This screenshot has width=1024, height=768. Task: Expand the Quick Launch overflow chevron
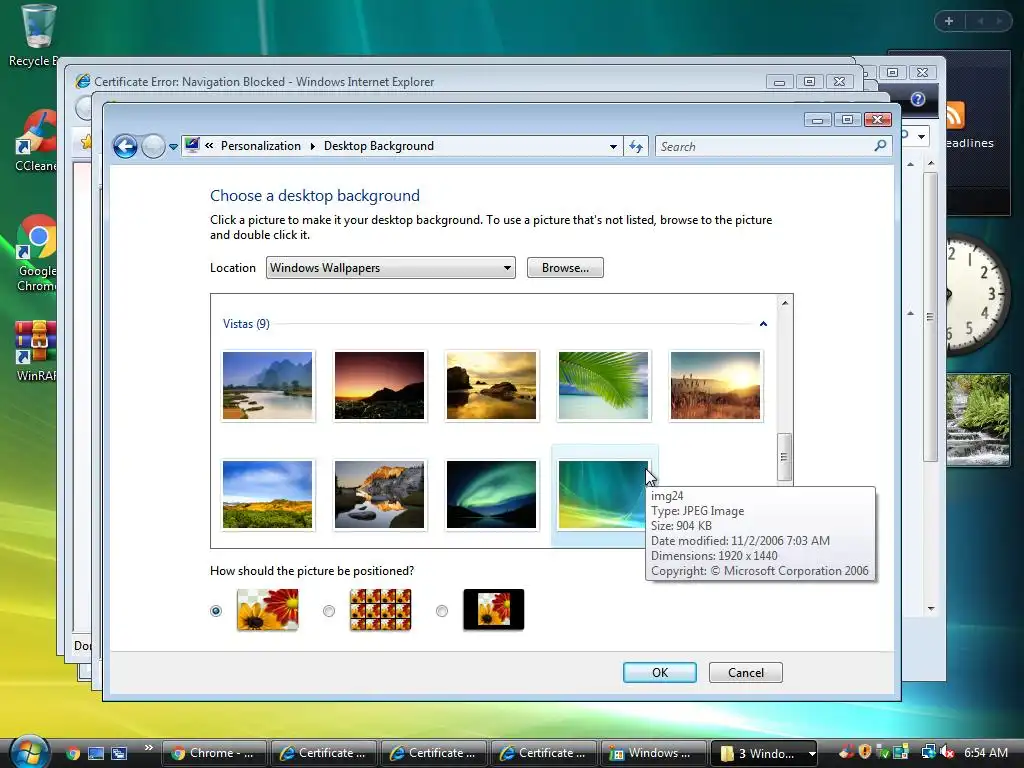click(x=148, y=747)
